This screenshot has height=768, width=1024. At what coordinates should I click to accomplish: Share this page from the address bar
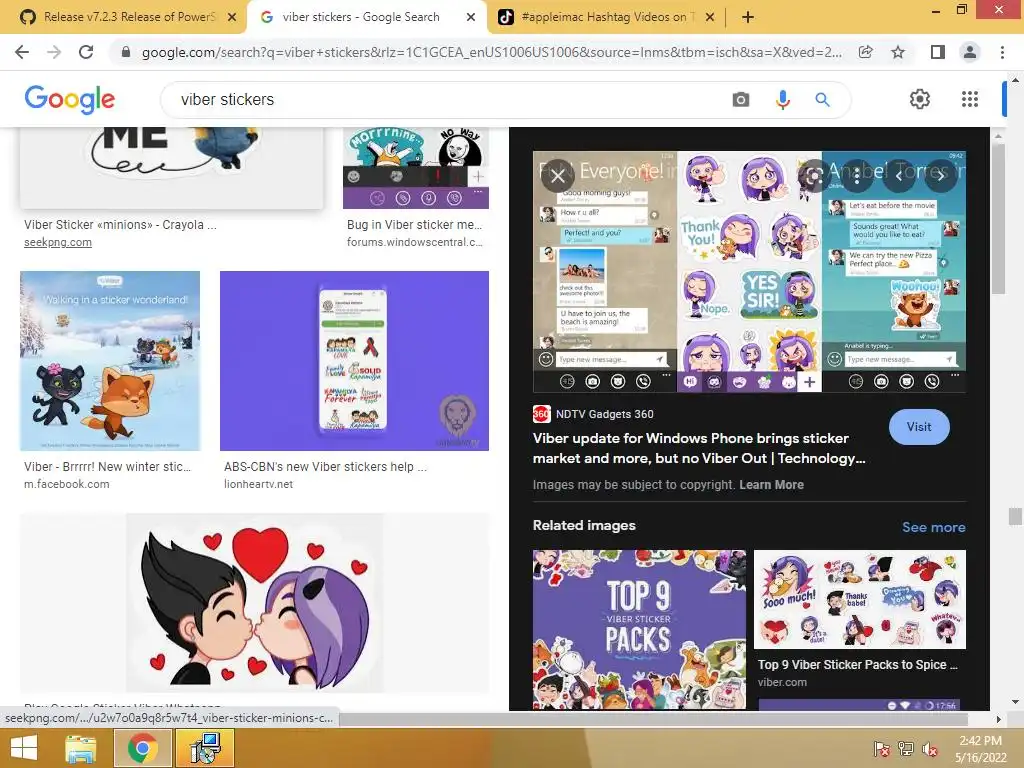[866, 52]
